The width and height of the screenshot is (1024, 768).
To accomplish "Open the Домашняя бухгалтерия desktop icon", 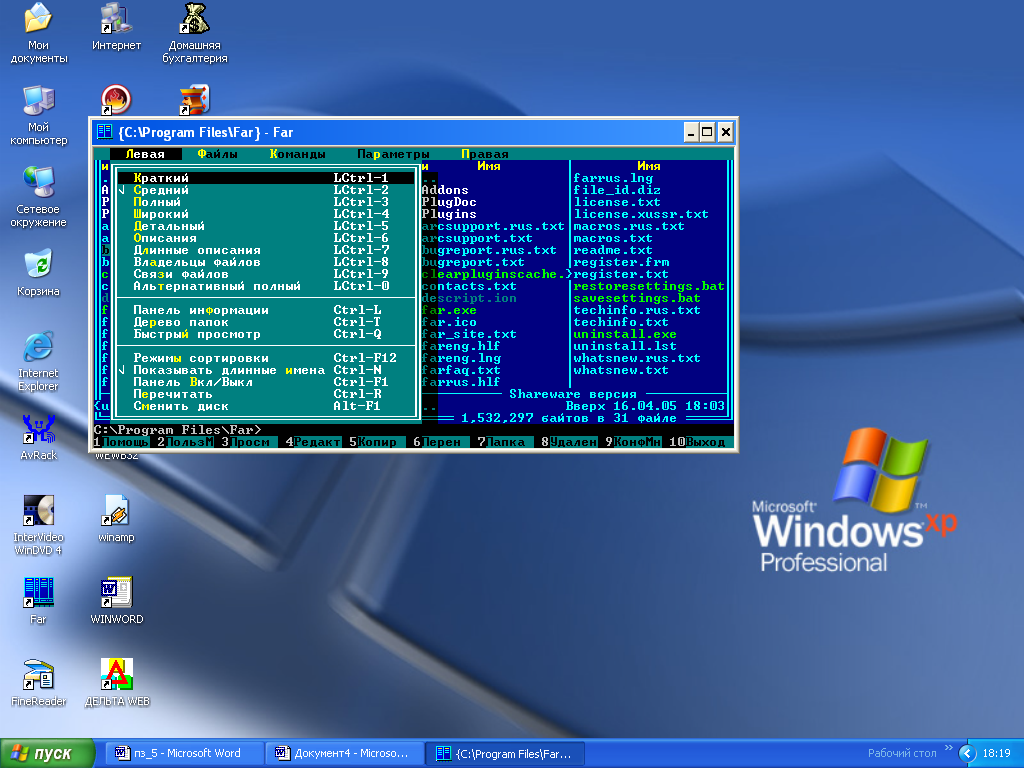I will (195, 33).
